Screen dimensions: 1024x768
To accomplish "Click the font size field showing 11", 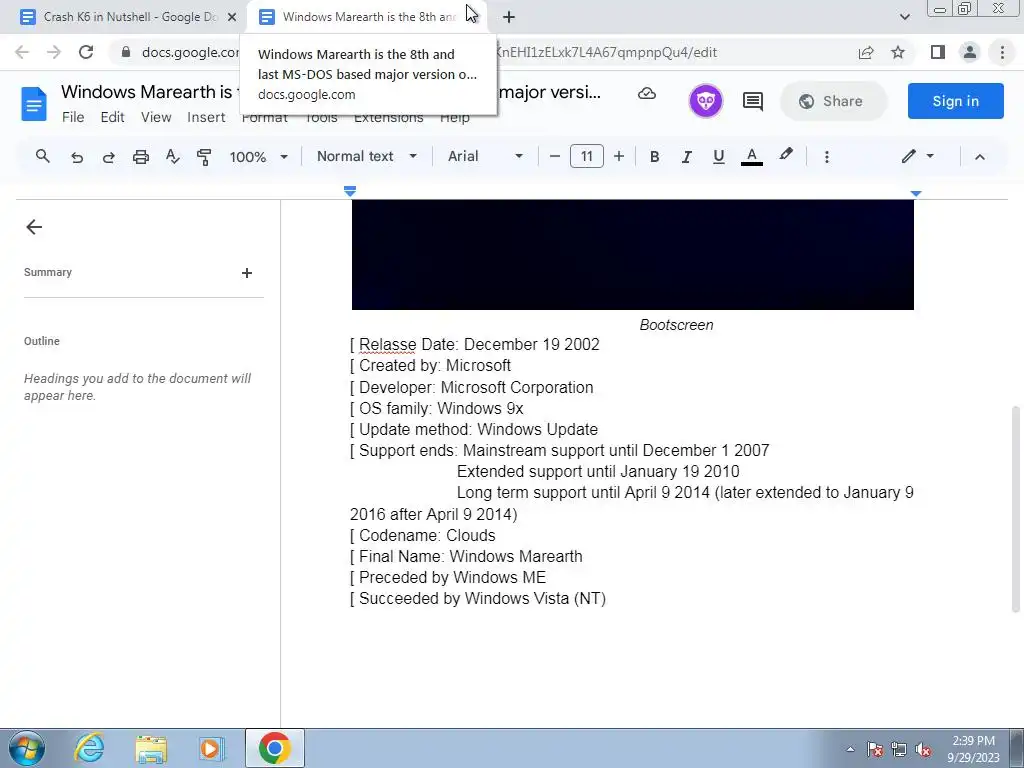I will tap(586, 156).
